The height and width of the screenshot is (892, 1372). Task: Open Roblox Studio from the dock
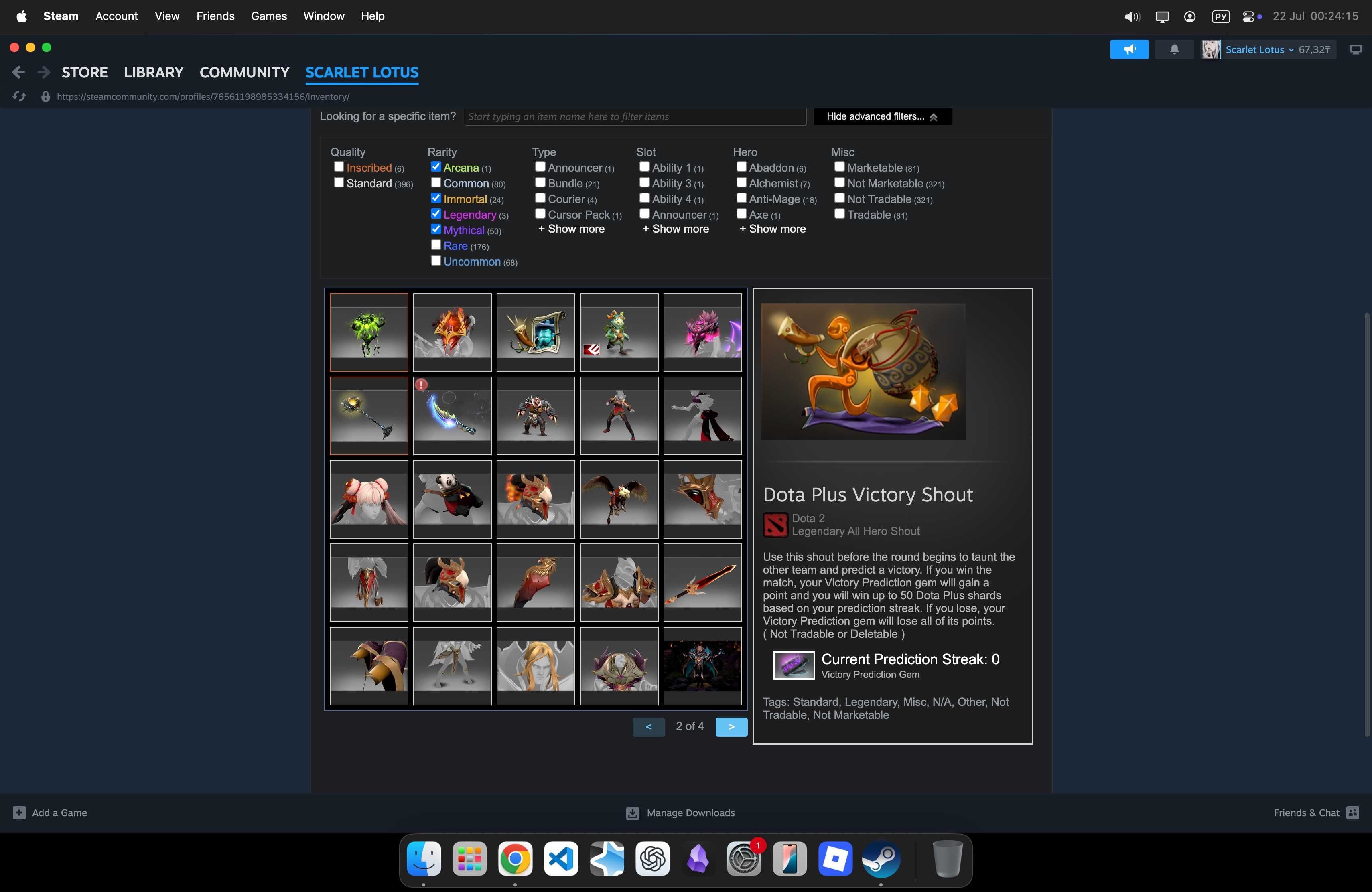coord(835,859)
